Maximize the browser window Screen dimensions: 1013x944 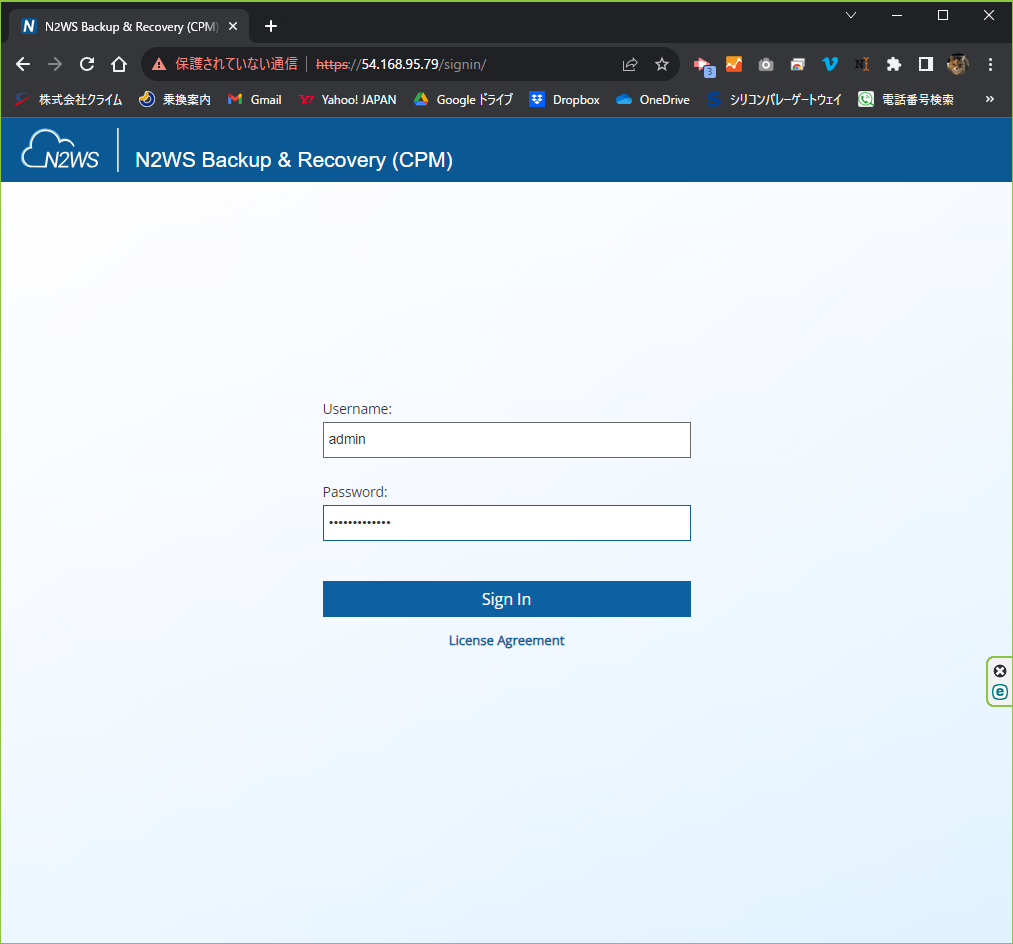tap(943, 16)
